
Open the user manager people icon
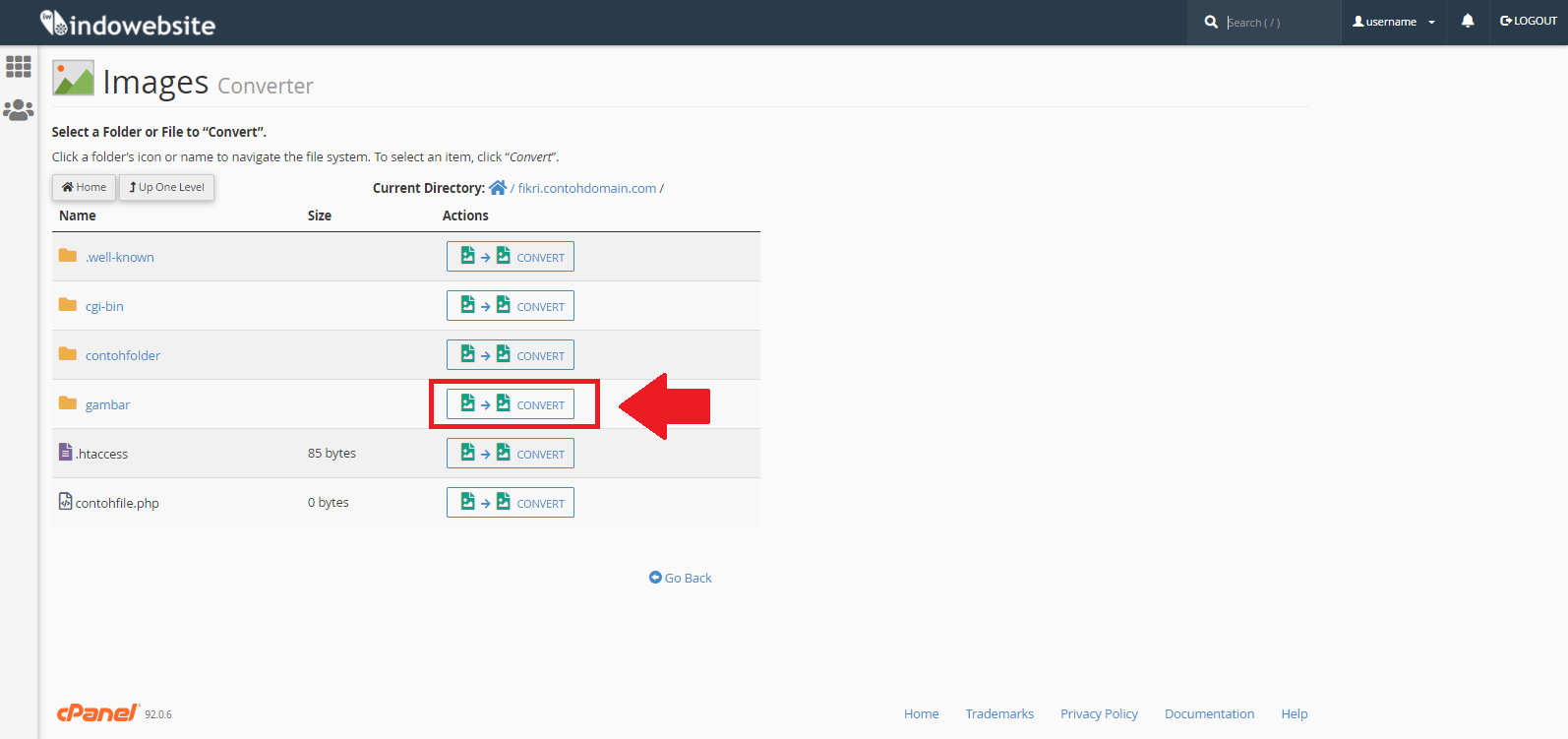(x=19, y=110)
